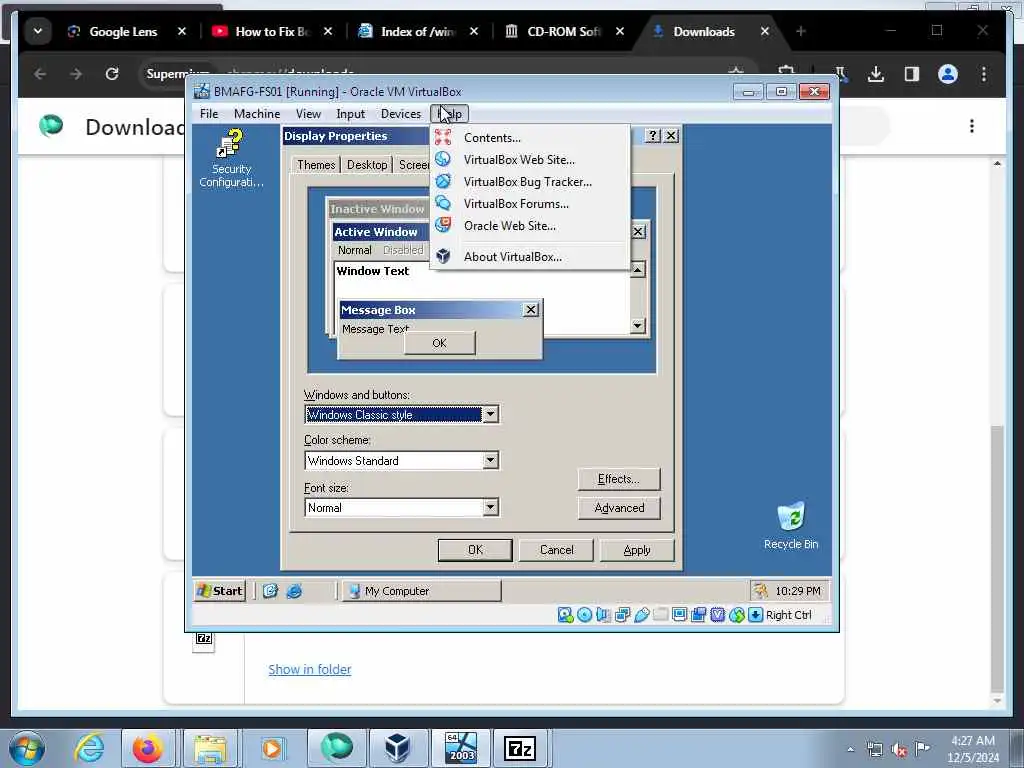The height and width of the screenshot is (768, 1024).
Task: Switch to the Themes tab in Display Properties
Action: pos(316,165)
